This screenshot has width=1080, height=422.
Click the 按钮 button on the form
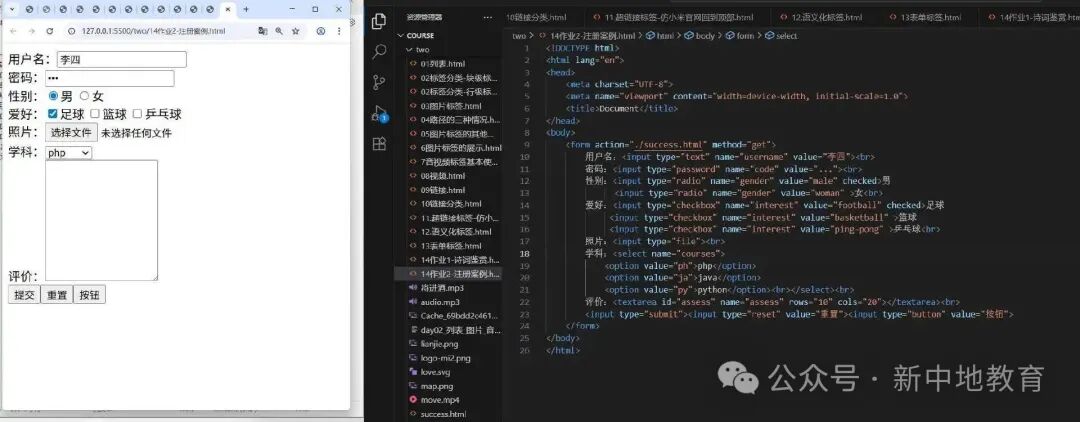click(90, 295)
